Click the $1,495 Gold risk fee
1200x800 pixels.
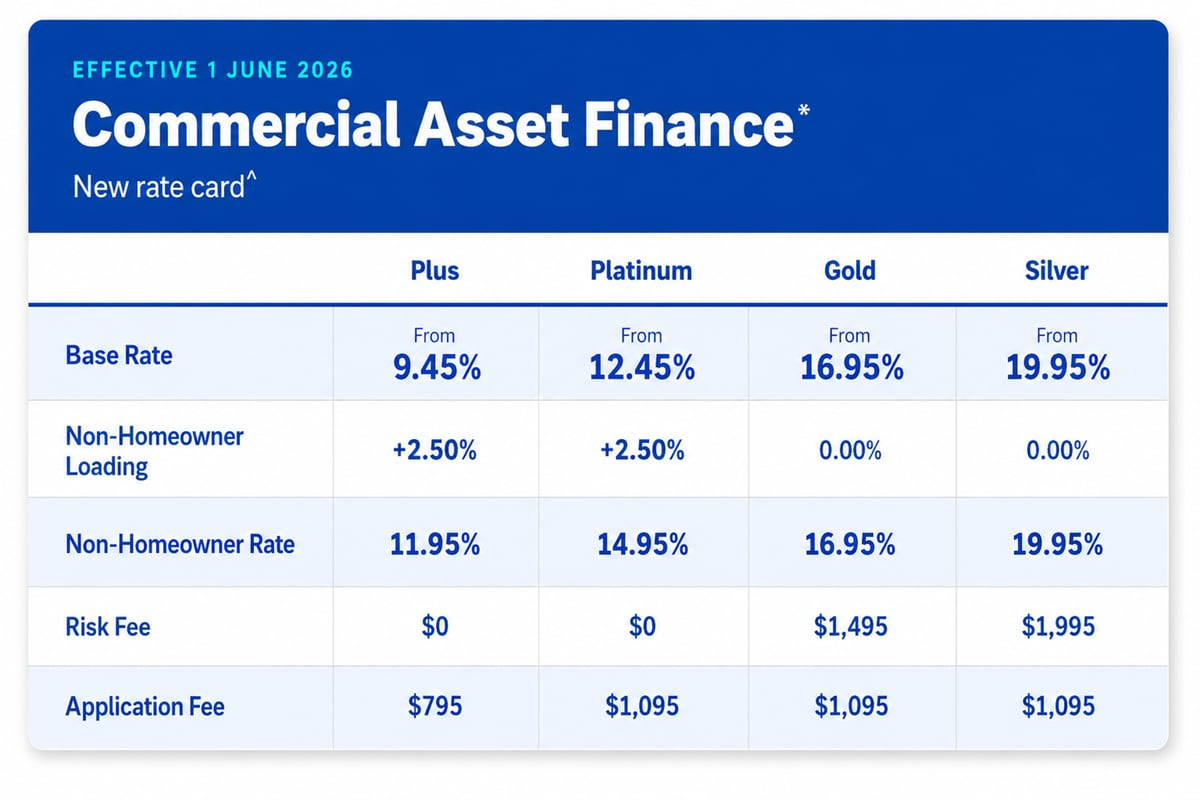(x=851, y=627)
